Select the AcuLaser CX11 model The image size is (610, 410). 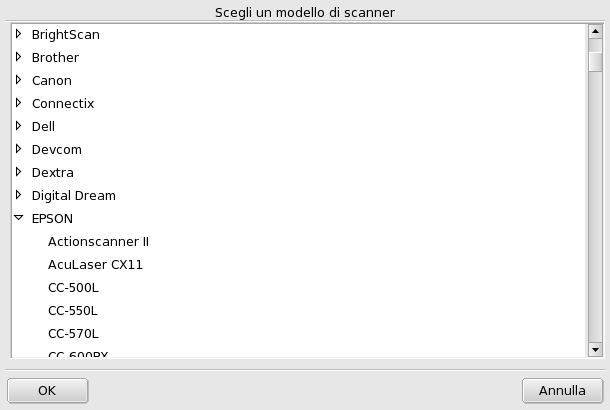[x=95, y=264]
